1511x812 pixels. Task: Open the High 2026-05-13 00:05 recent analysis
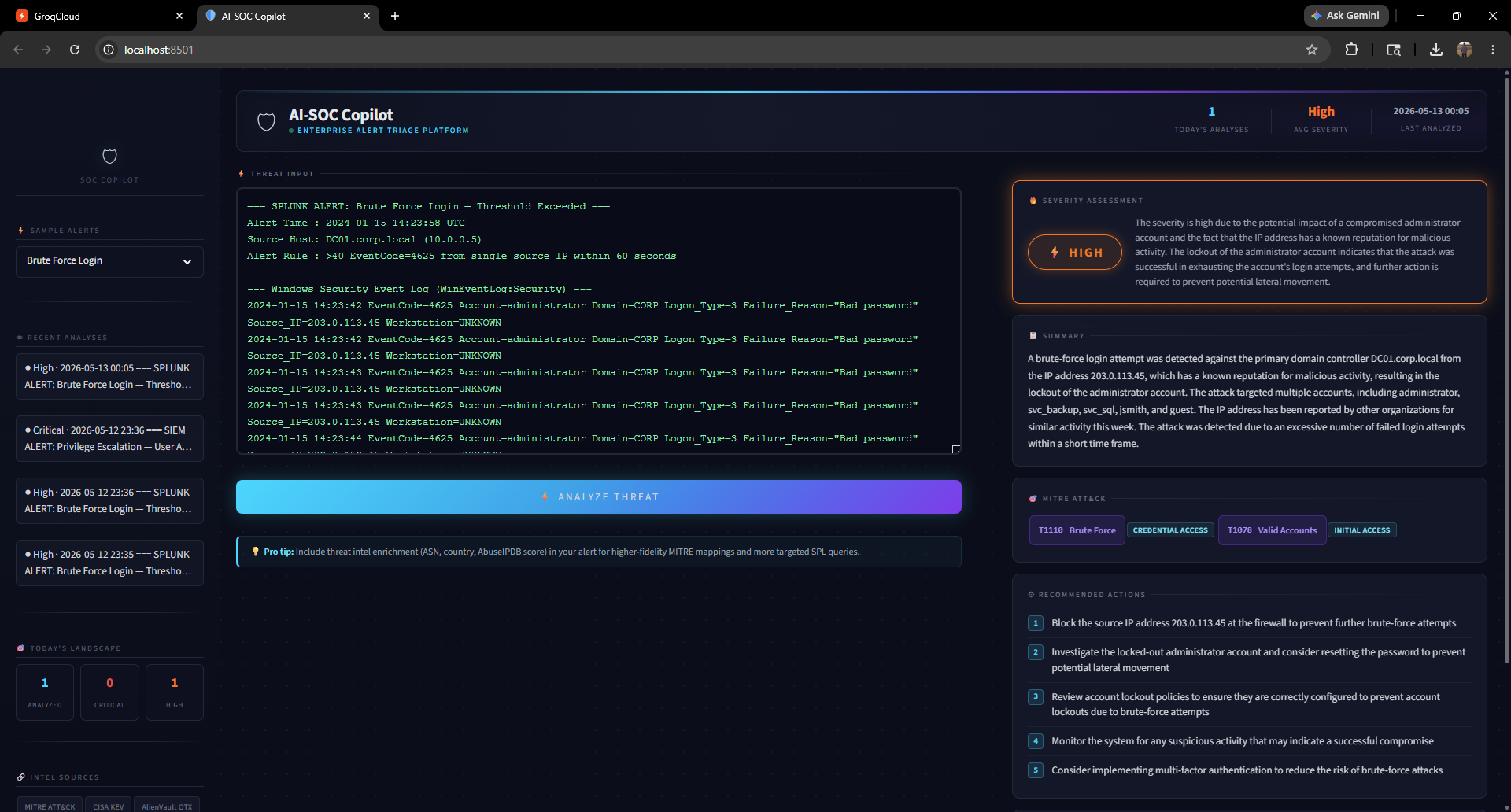click(x=109, y=377)
